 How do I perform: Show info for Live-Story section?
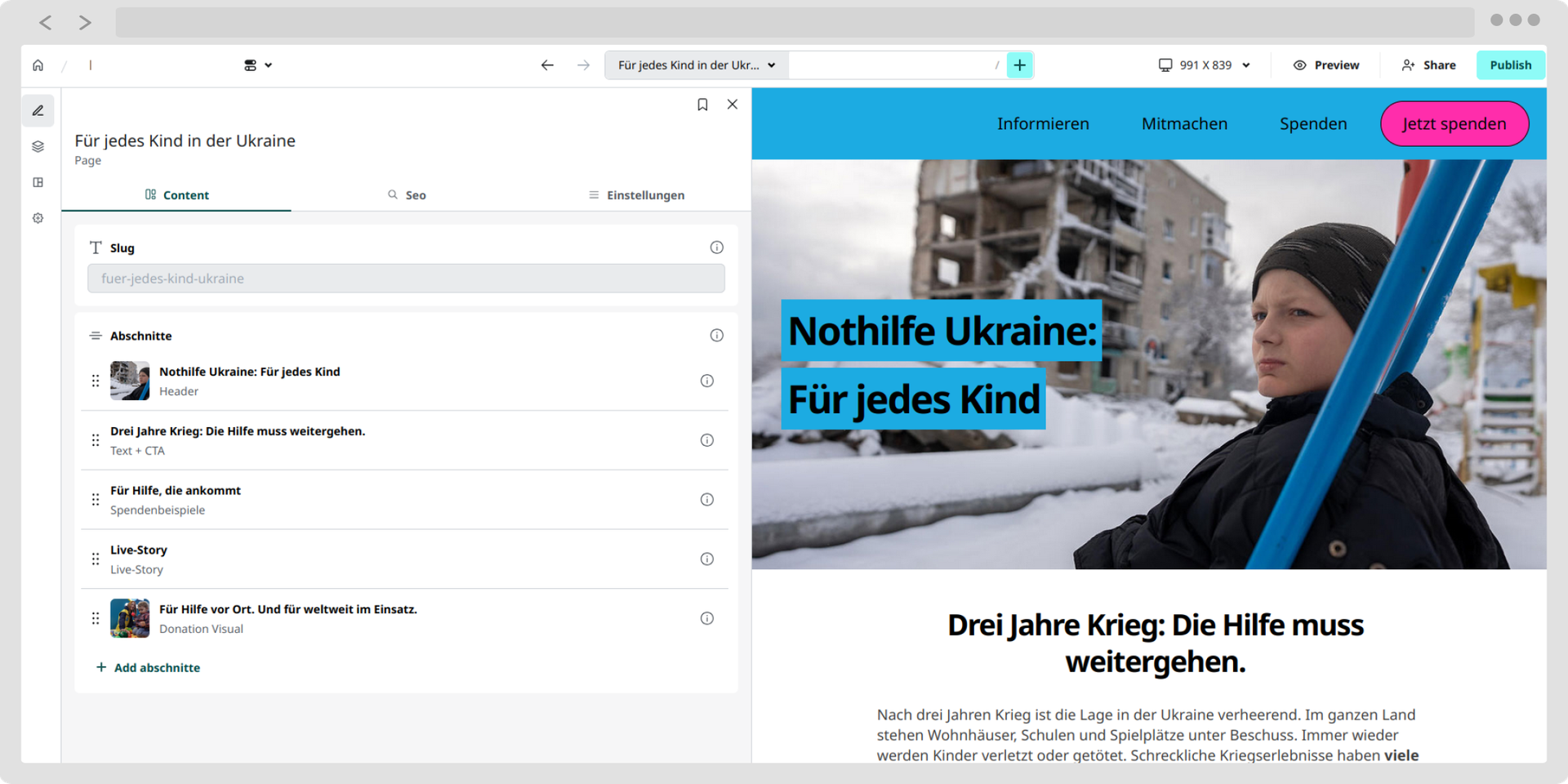click(x=707, y=559)
